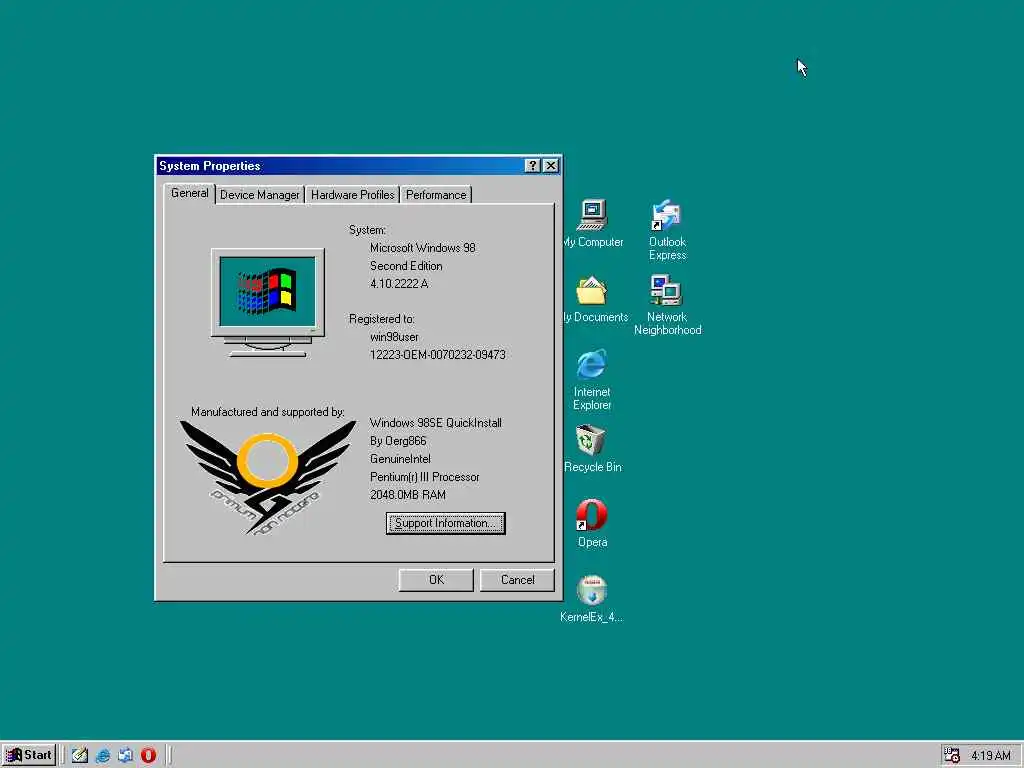Viewport: 1024px width, 768px height.
Task: Click the Support Information button
Action: (x=445, y=523)
